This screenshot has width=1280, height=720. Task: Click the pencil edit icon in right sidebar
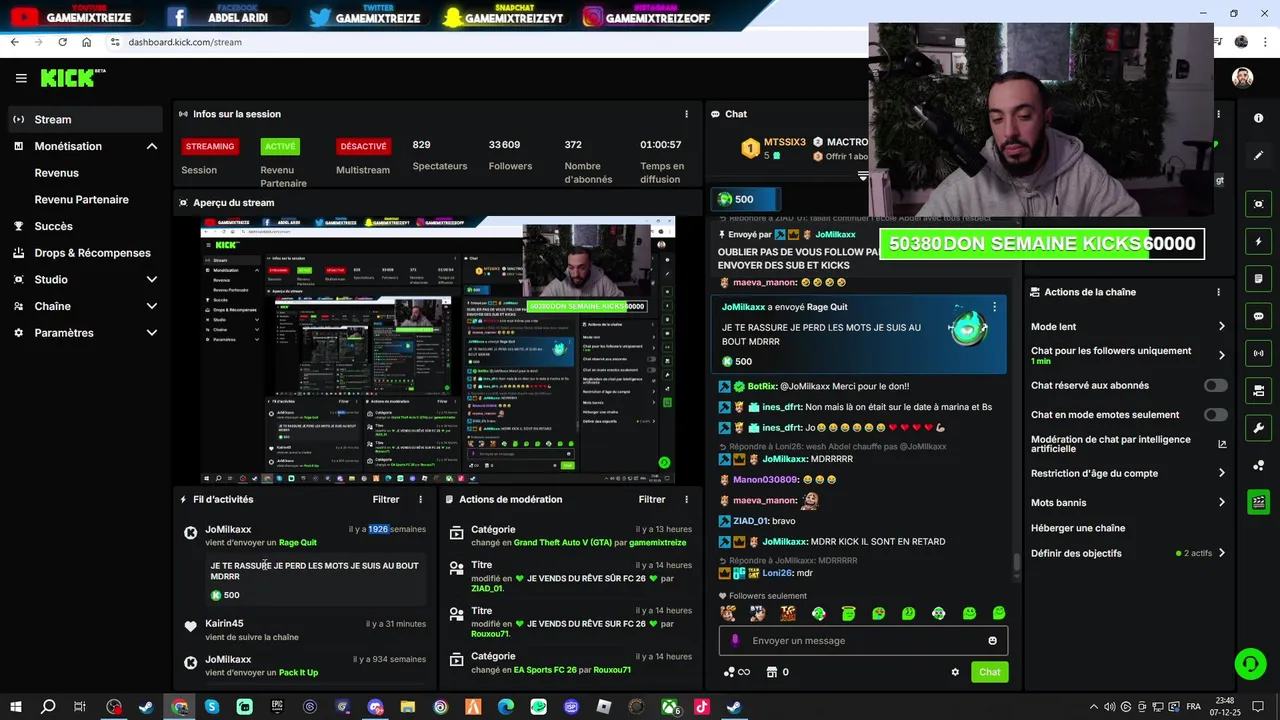tap(1258, 155)
